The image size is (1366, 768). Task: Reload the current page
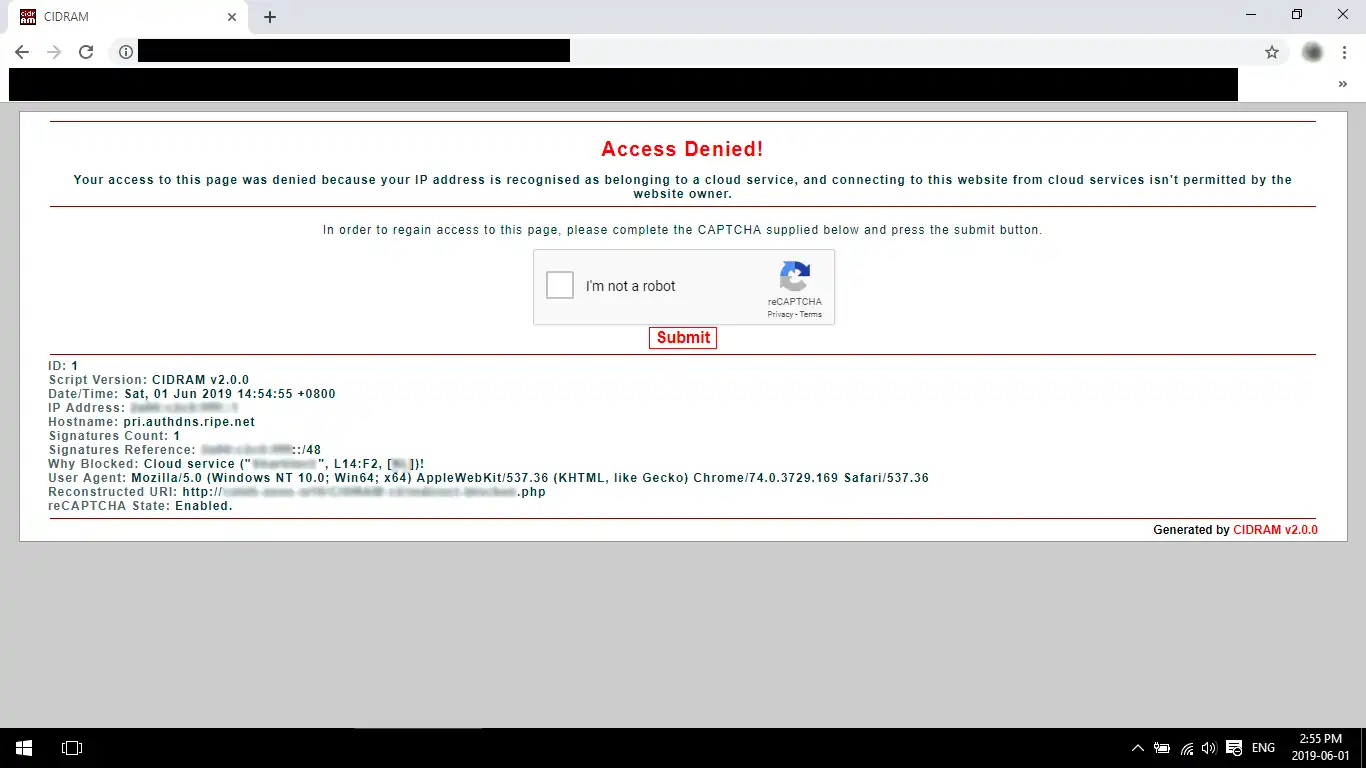click(x=86, y=52)
